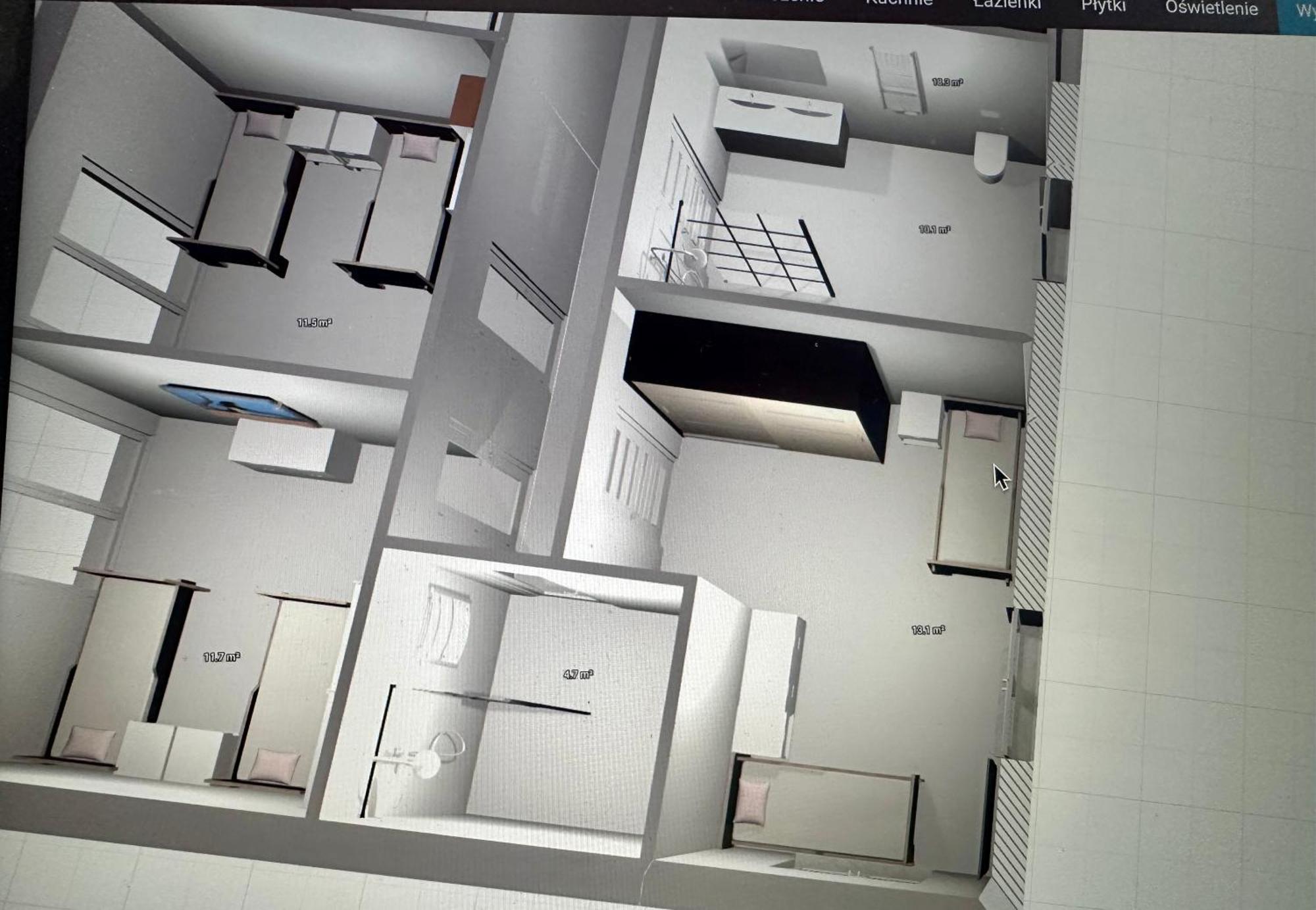Viewport: 1316px width, 910px height.
Task: Open the Płytki tab
Action: [1103, 6]
